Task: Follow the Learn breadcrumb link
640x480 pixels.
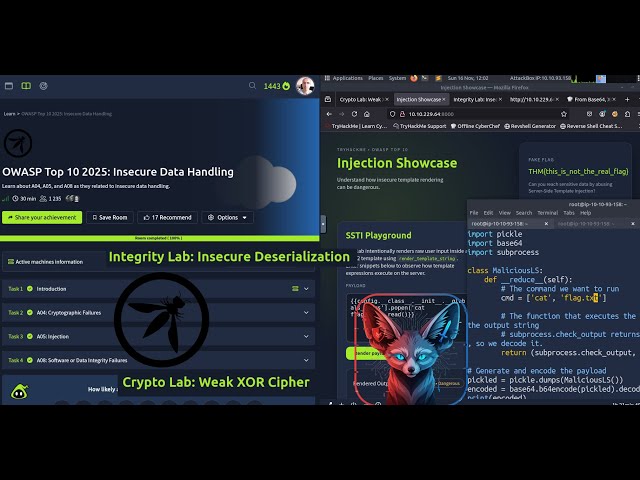Action: click(9, 114)
